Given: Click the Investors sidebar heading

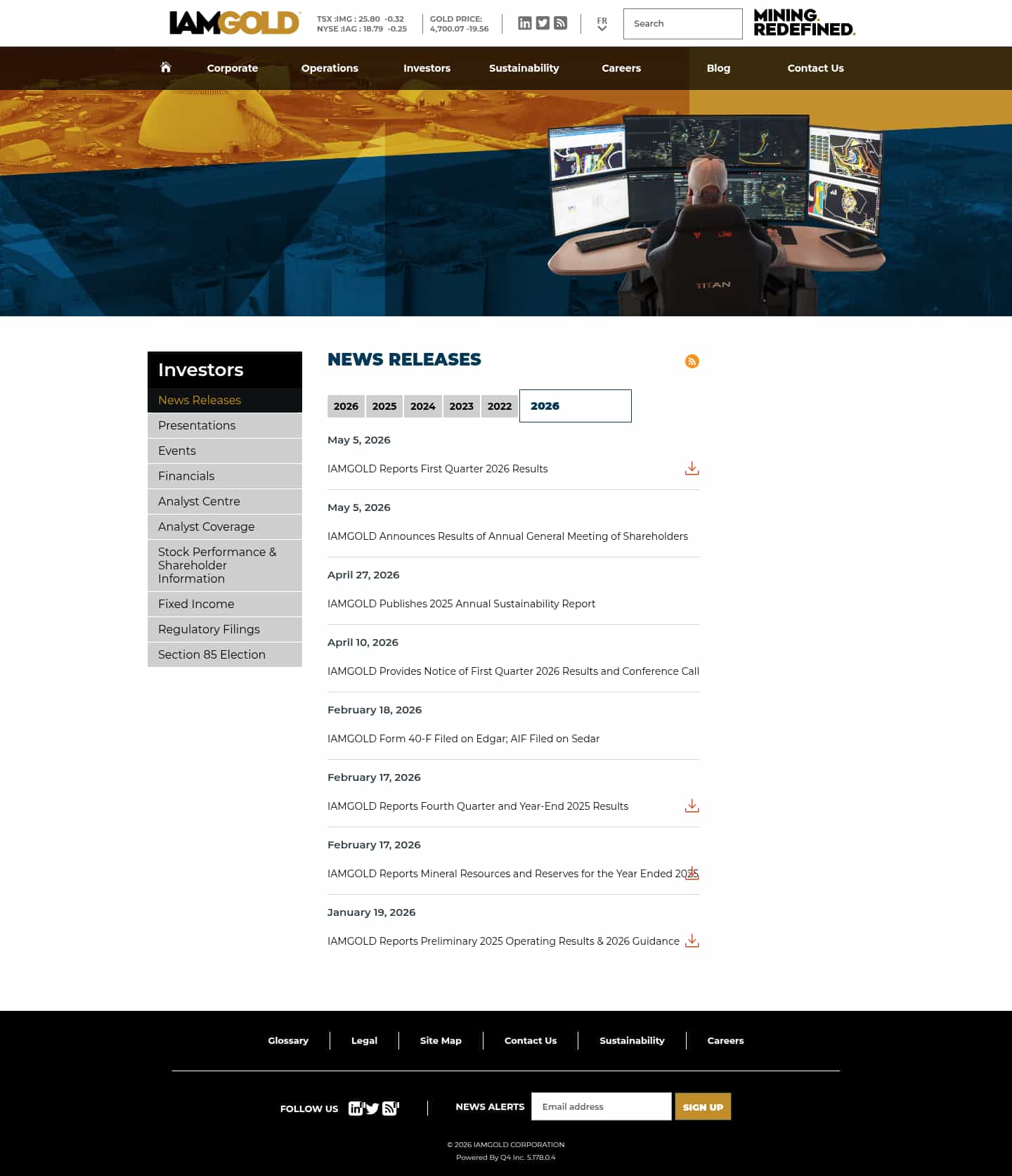Looking at the screenshot, I should 225,370.
